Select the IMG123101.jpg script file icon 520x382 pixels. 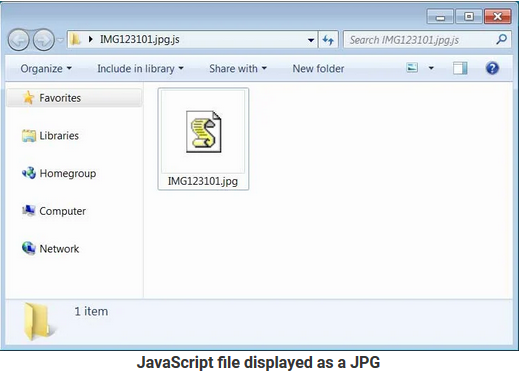click(203, 132)
